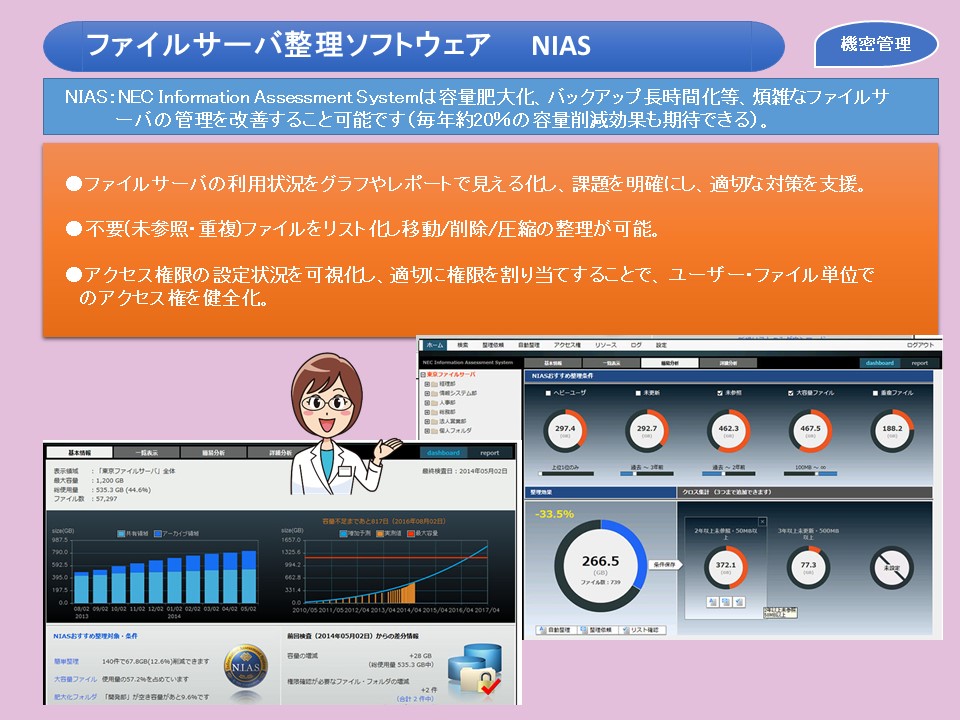Open the 検索 menu item
This screenshot has width=960, height=720.
(x=463, y=345)
